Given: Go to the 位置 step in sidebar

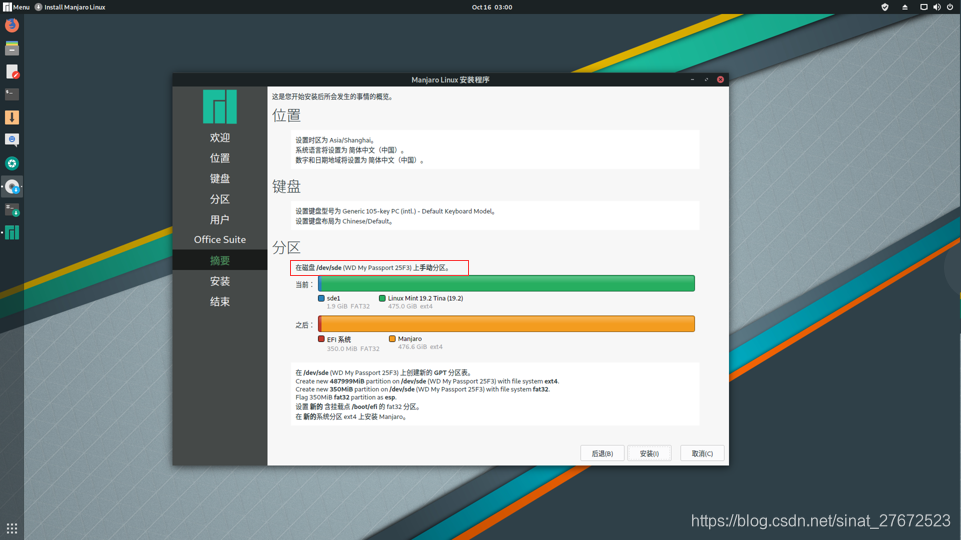Looking at the screenshot, I should [x=219, y=158].
